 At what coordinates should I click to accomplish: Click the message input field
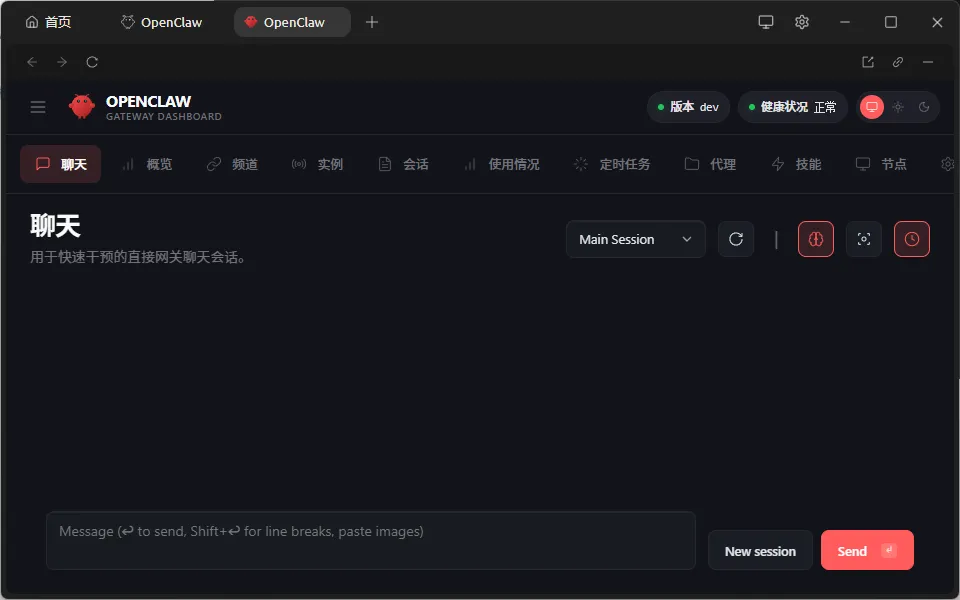click(x=370, y=540)
